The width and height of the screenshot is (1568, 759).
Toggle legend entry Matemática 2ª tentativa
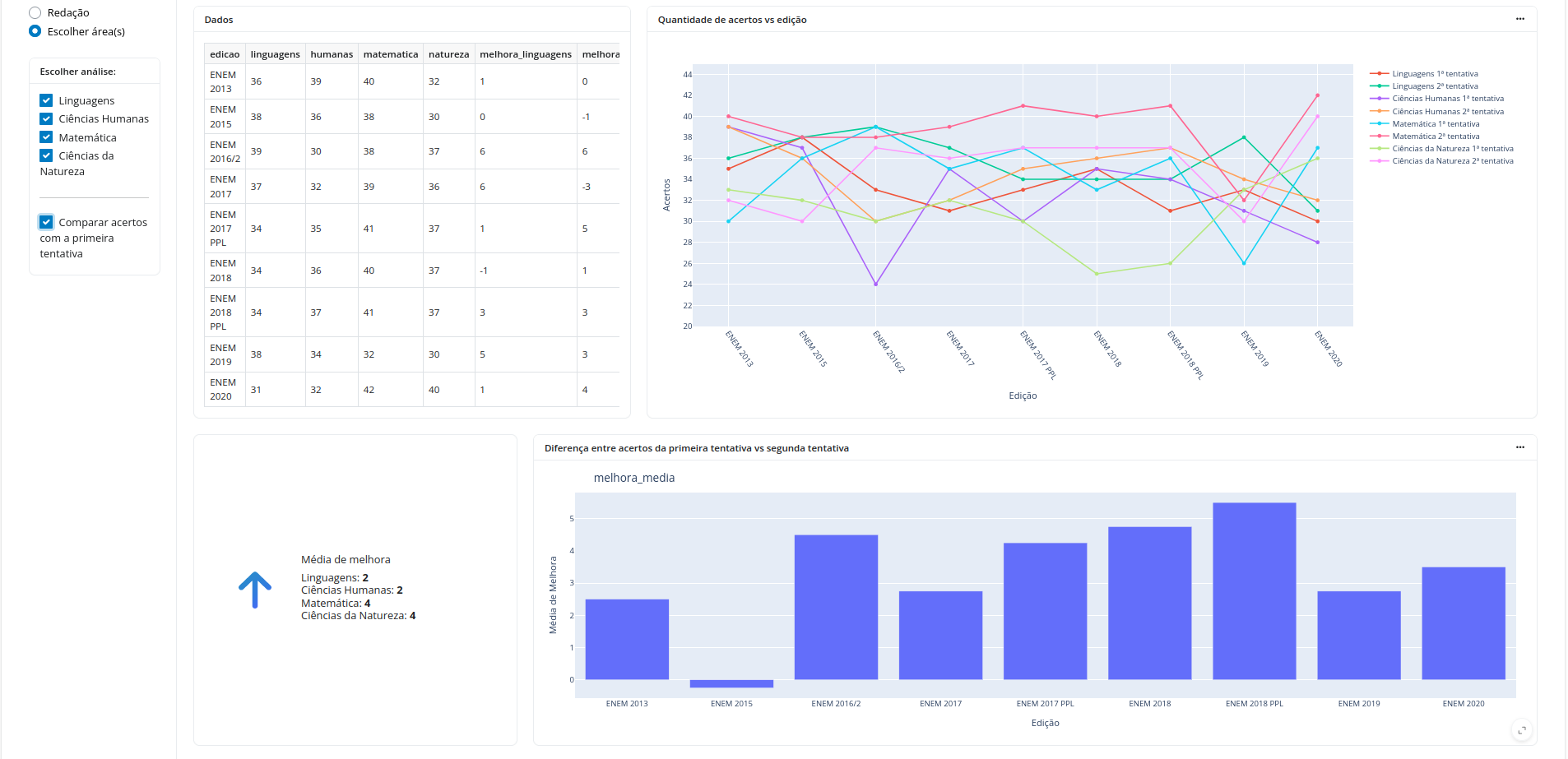coord(1436,137)
